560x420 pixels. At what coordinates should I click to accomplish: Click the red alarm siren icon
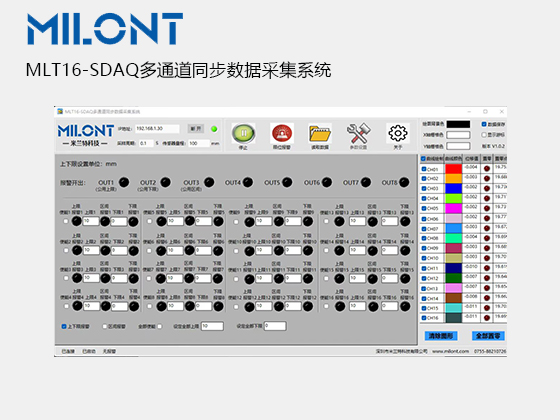click(x=282, y=133)
